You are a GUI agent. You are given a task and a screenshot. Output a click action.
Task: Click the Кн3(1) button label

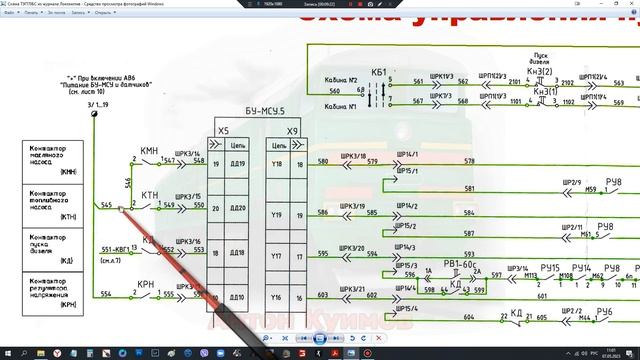pyautogui.click(x=545, y=91)
